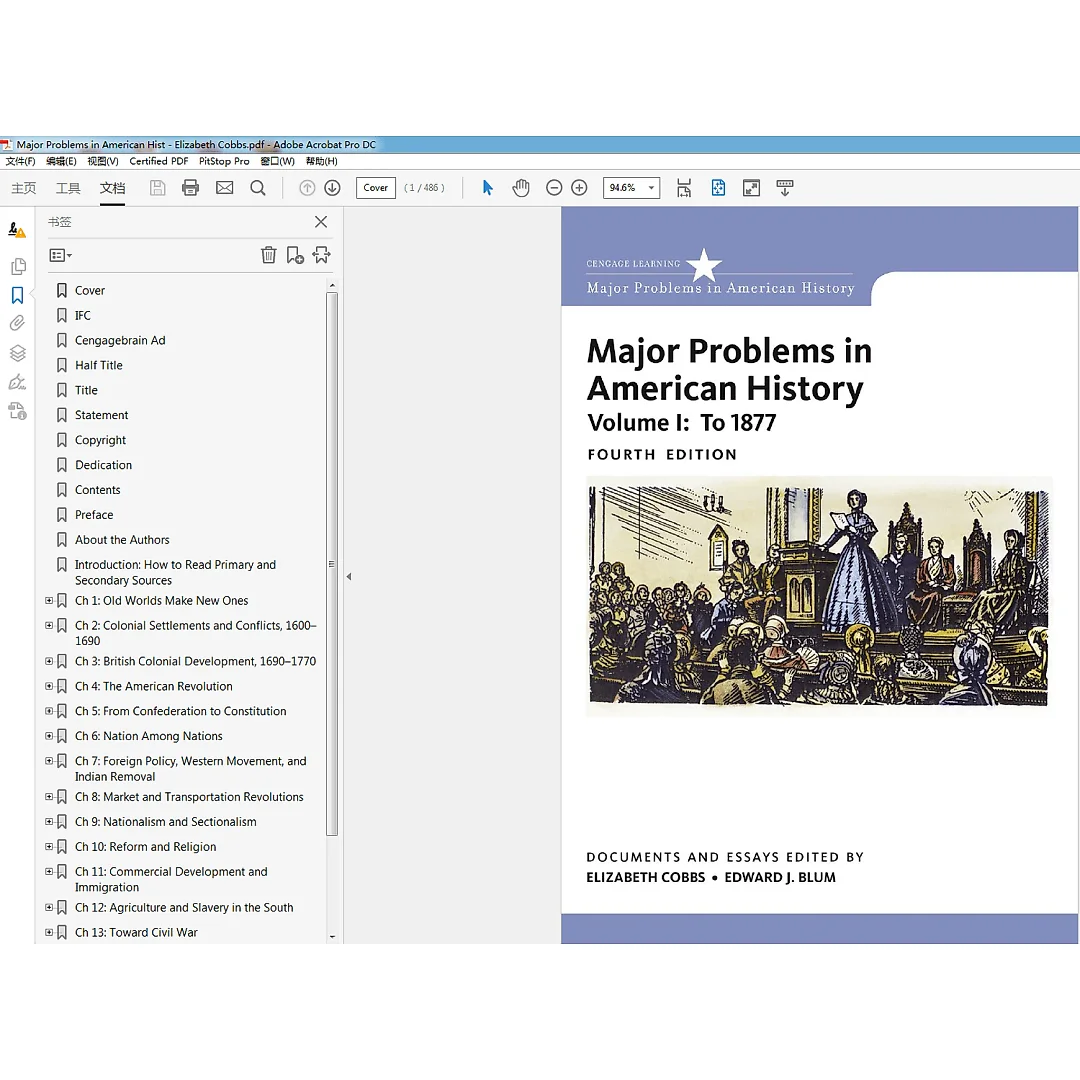
Task: Jump to the Cover bookmark
Action: [90, 291]
